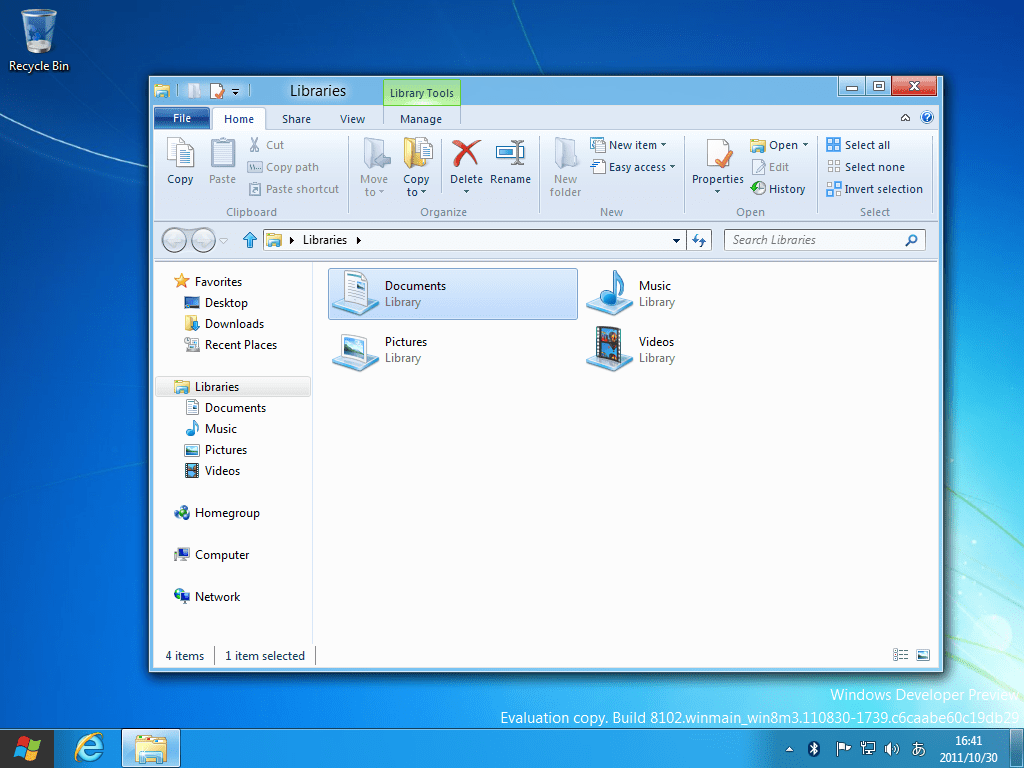Screen dimensions: 1024x768
Task: Click the Library Tools contextual tab
Action: 422,93
